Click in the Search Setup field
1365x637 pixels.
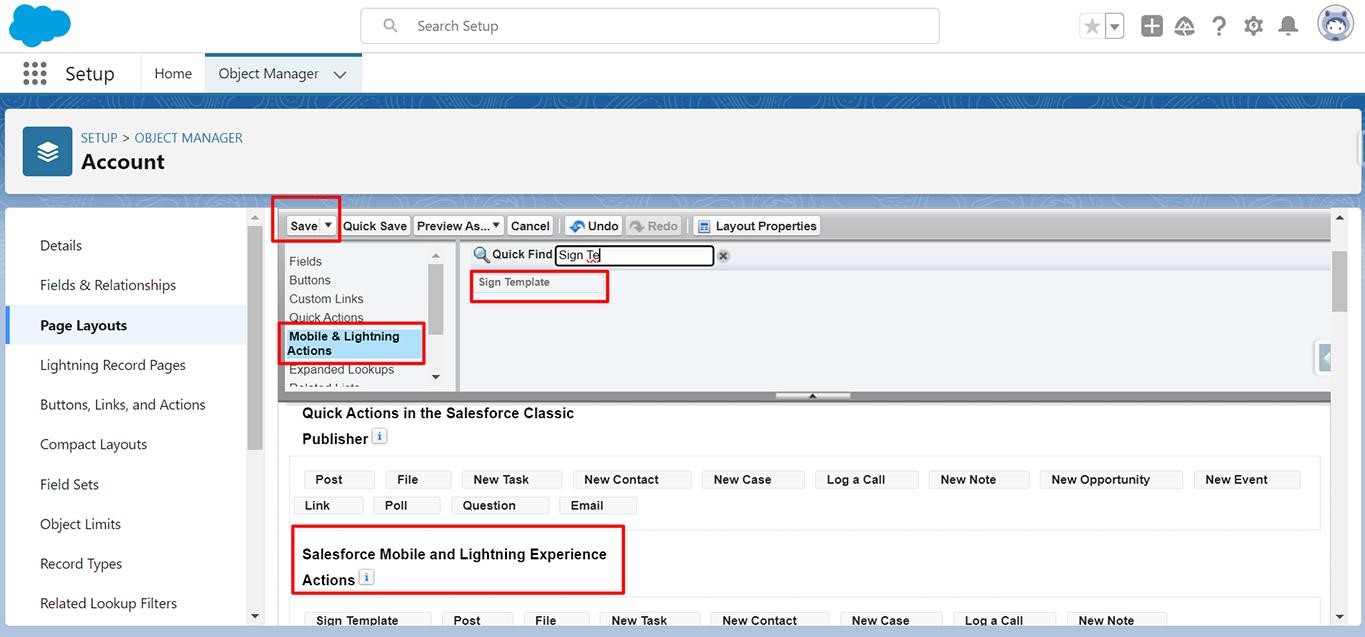click(x=650, y=26)
